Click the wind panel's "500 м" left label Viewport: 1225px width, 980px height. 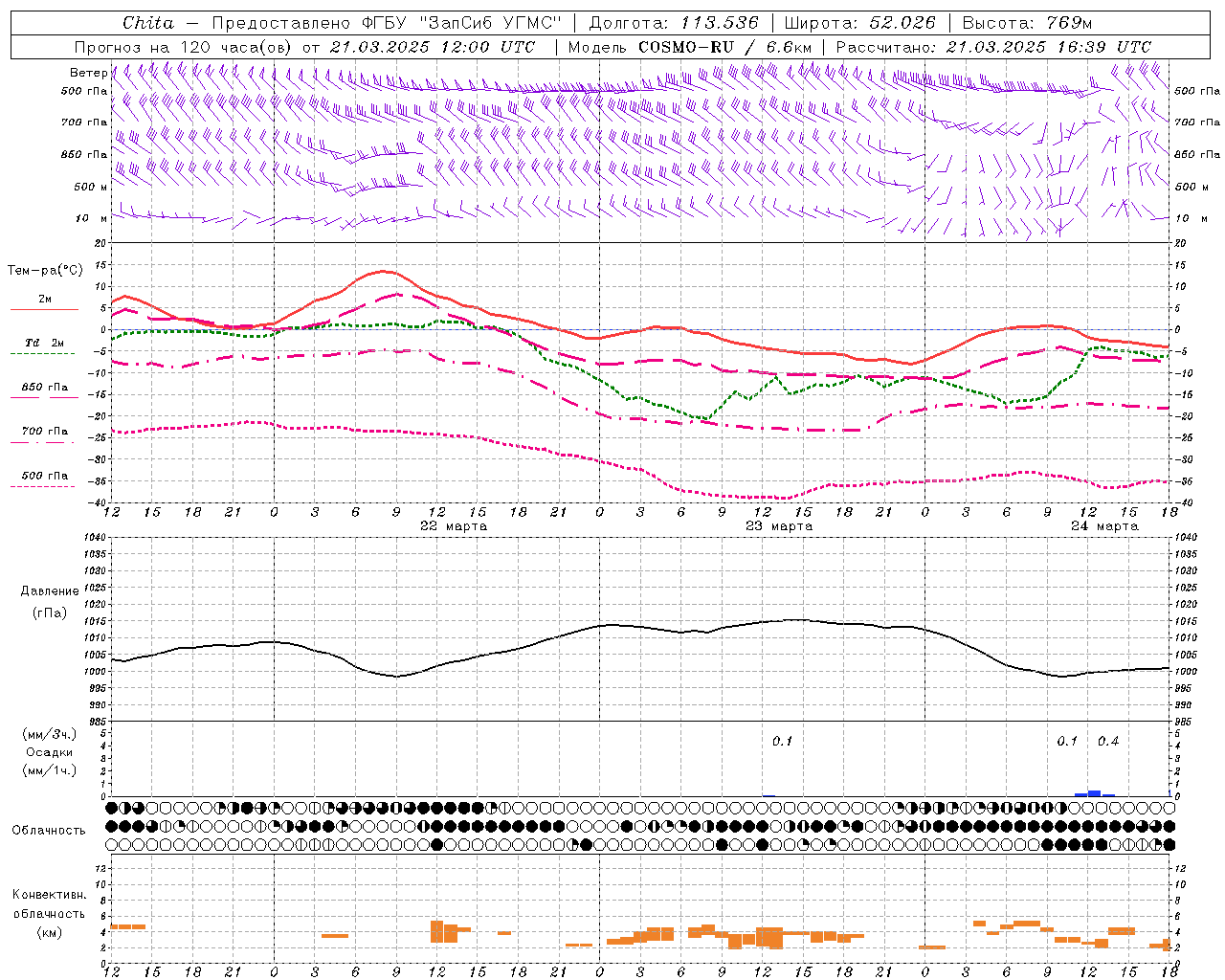pos(92,188)
